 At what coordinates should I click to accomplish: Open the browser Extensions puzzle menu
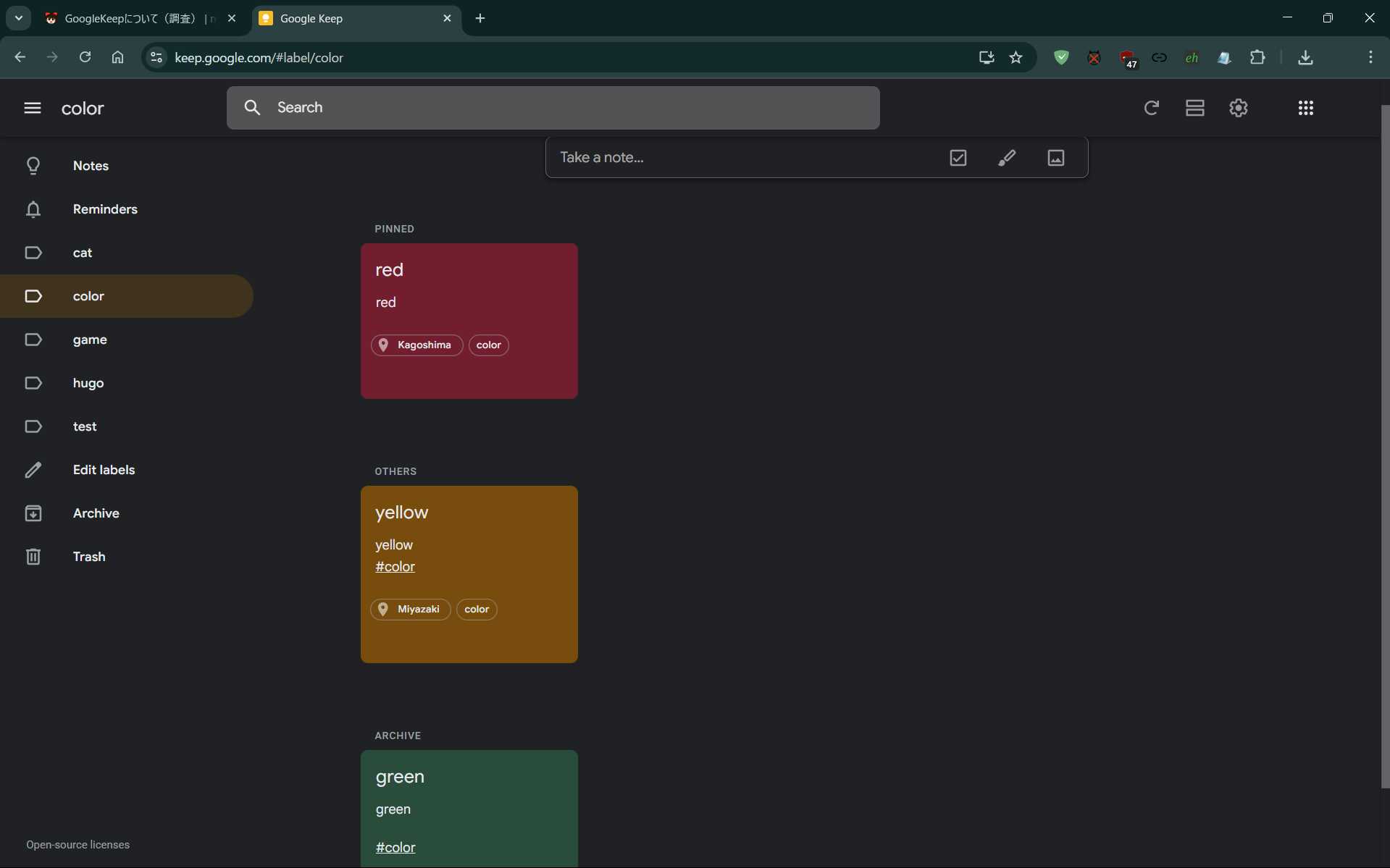tap(1257, 57)
